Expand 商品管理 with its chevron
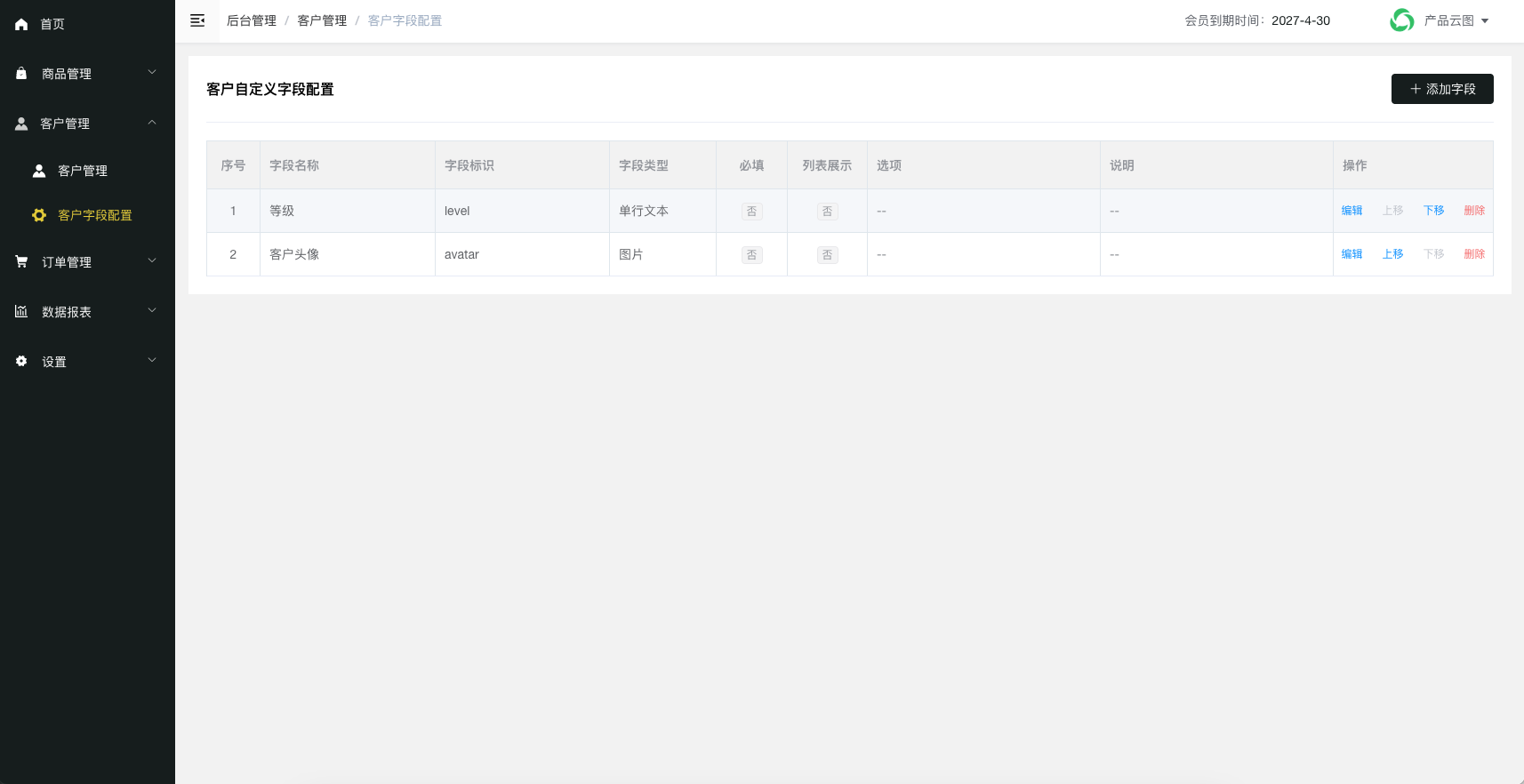The image size is (1524, 784). [x=152, y=73]
